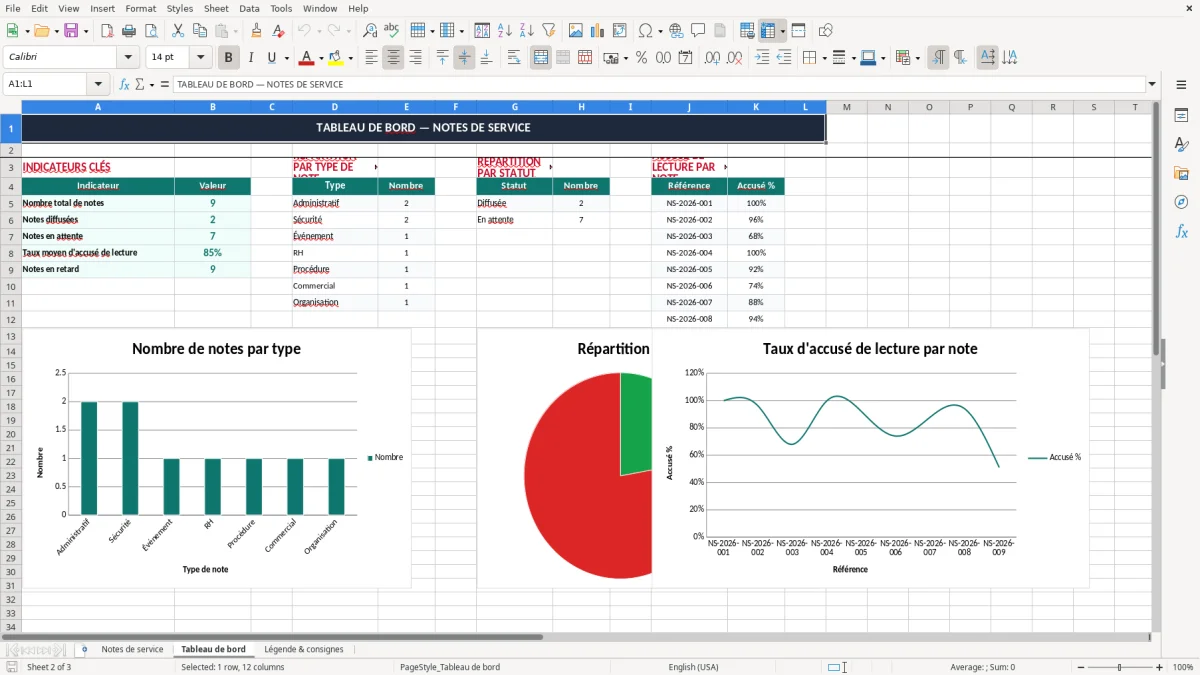Click the Merge and Center Cells icon
This screenshot has height=675, width=1200.
pyautogui.click(x=541, y=58)
